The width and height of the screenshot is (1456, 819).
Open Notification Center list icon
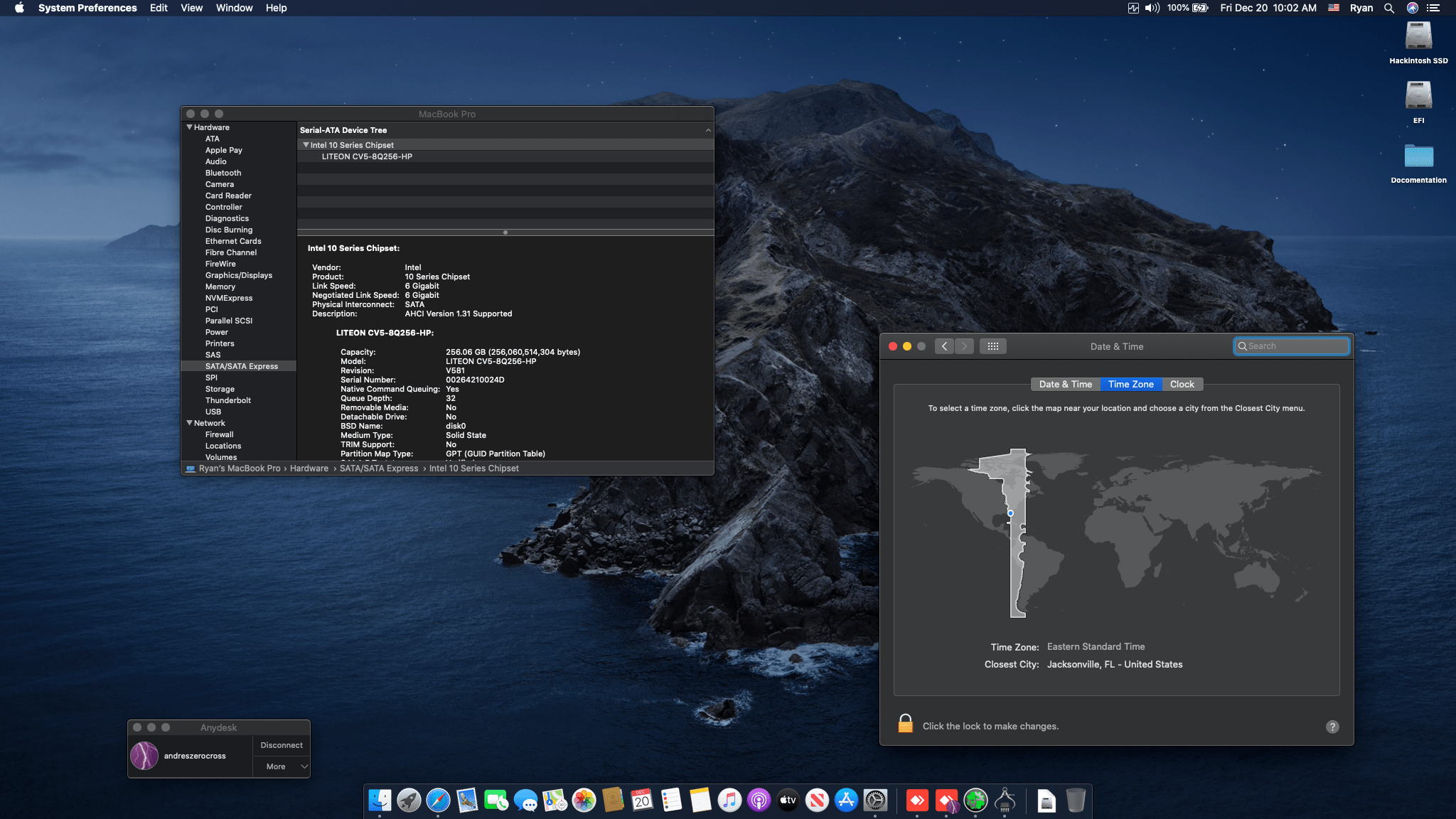click(1433, 8)
